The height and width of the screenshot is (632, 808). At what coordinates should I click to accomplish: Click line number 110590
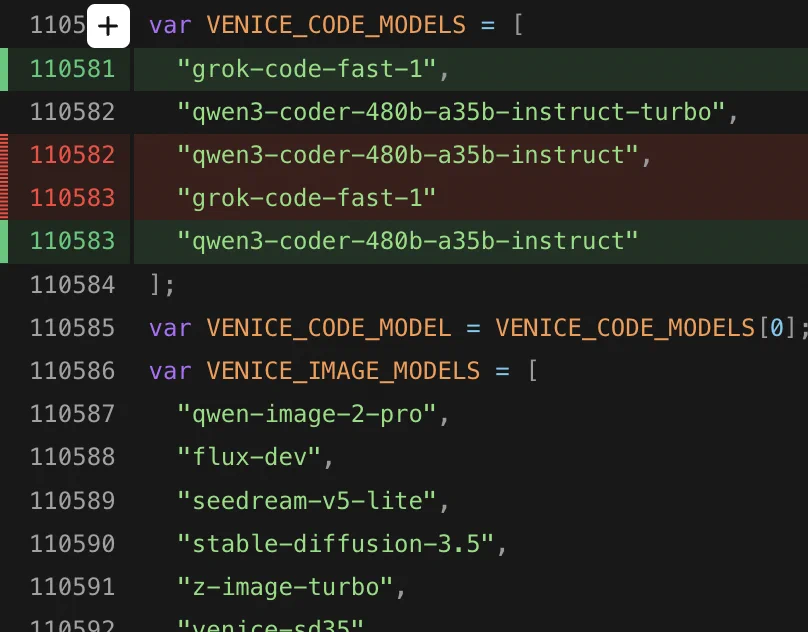pos(72,544)
